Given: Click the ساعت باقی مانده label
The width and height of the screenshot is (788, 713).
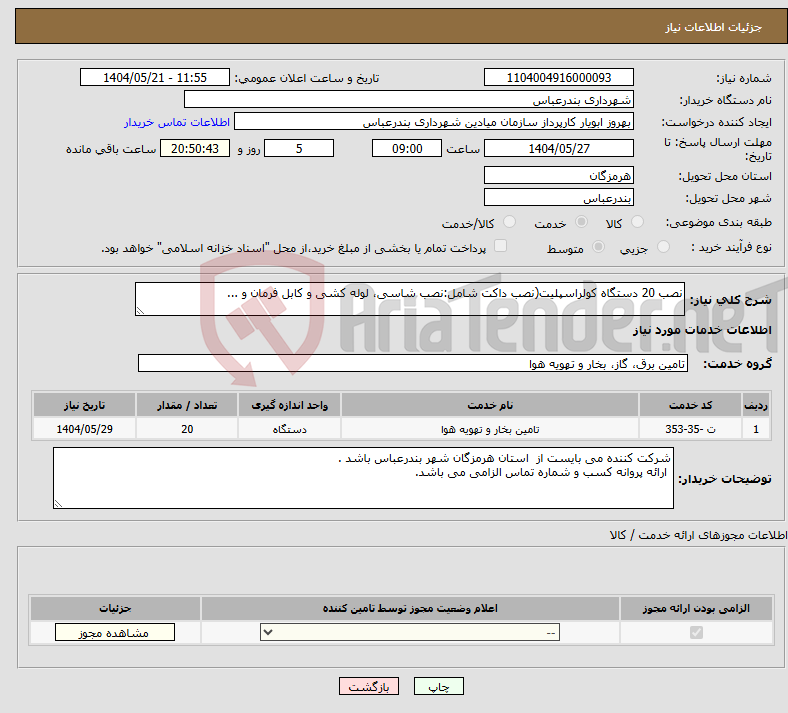Looking at the screenshot, I should pos(111,149).
